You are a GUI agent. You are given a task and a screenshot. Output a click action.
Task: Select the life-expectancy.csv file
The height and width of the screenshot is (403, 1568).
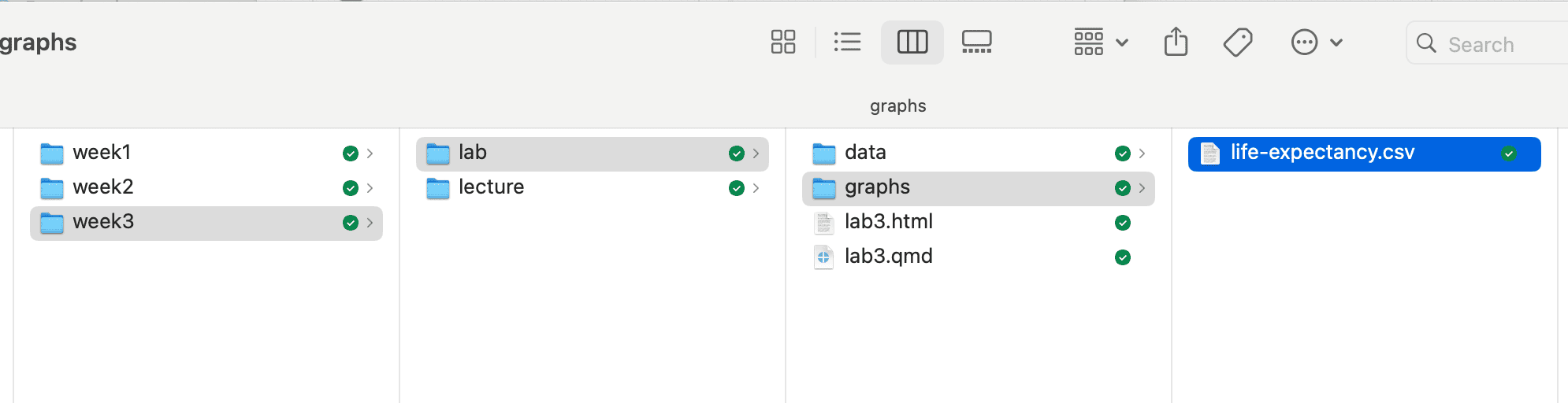1322,153
